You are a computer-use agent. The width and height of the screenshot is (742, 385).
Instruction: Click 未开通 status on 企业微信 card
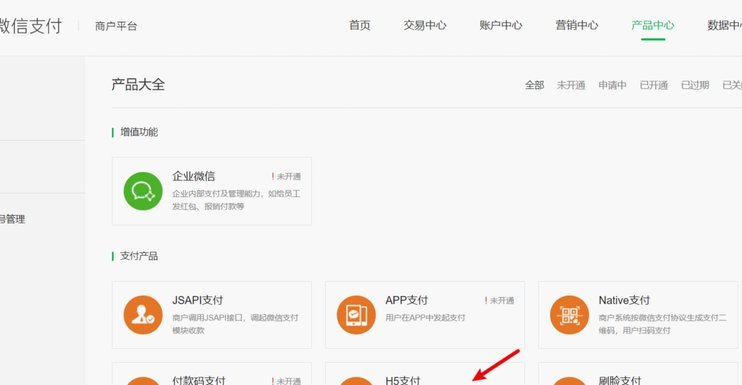286,176
